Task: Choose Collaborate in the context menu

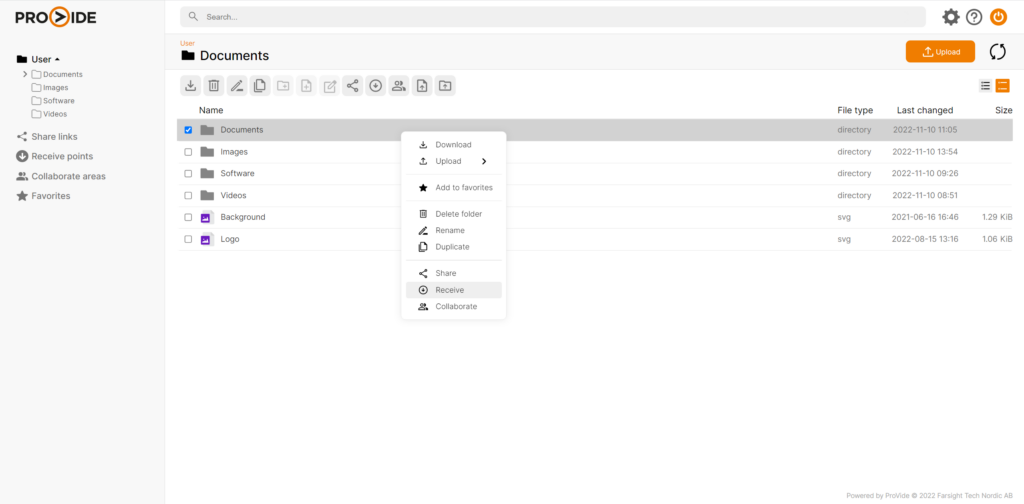Action: 454,306
